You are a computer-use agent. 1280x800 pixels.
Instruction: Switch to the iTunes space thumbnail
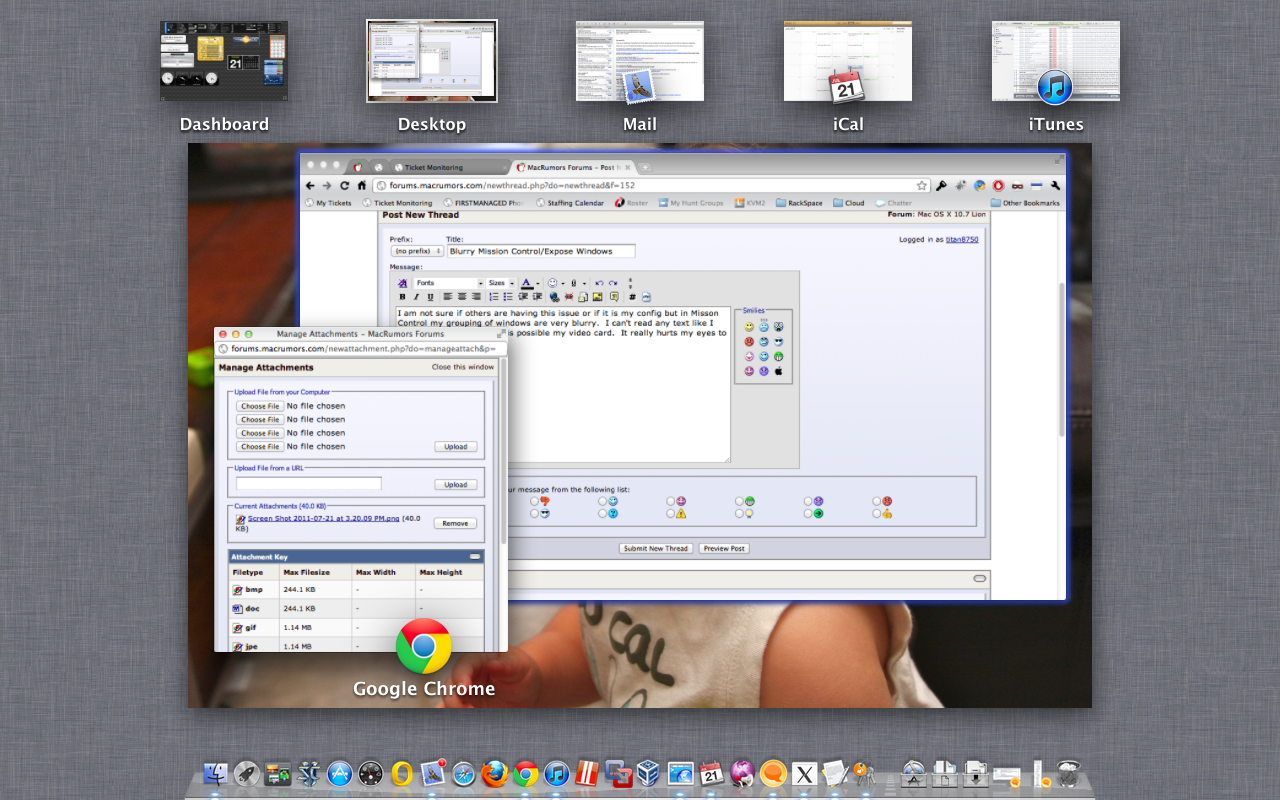1056,61
